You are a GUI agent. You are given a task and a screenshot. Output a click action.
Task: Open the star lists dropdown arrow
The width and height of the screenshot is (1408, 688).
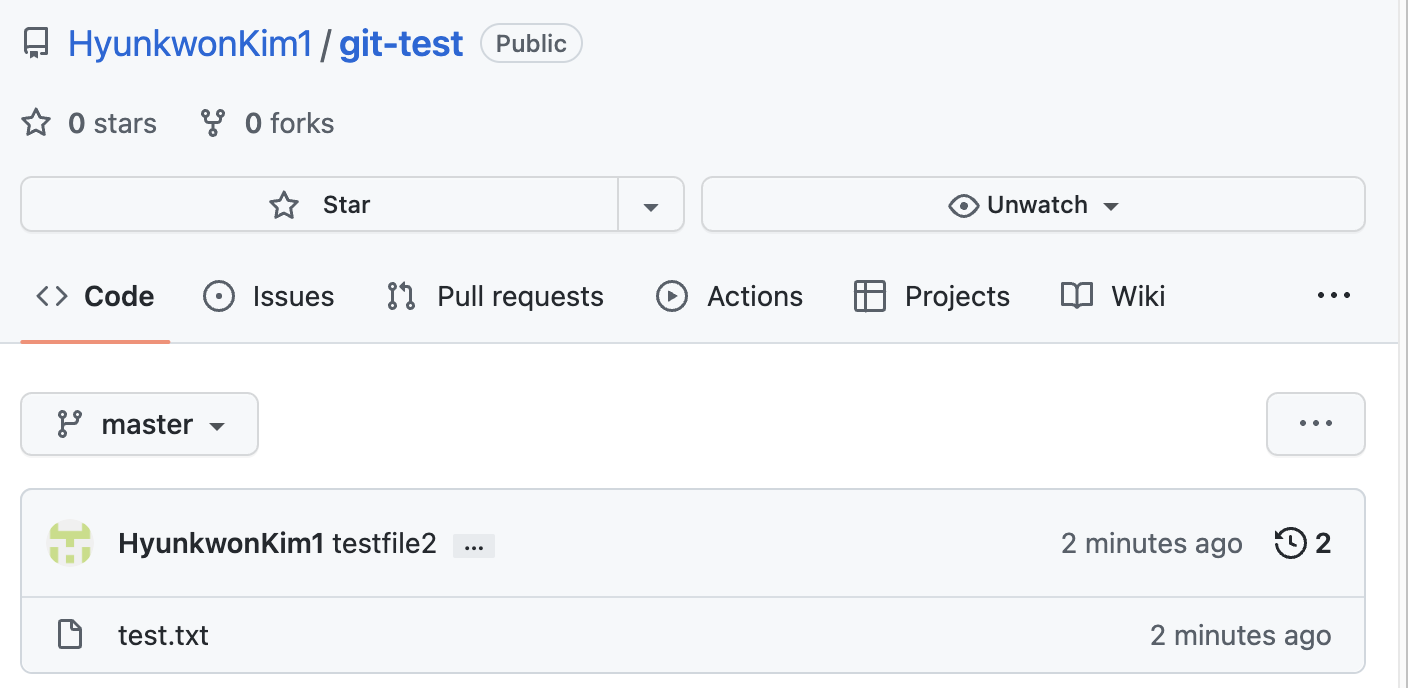pyautogui.click(x=651, y=206)
